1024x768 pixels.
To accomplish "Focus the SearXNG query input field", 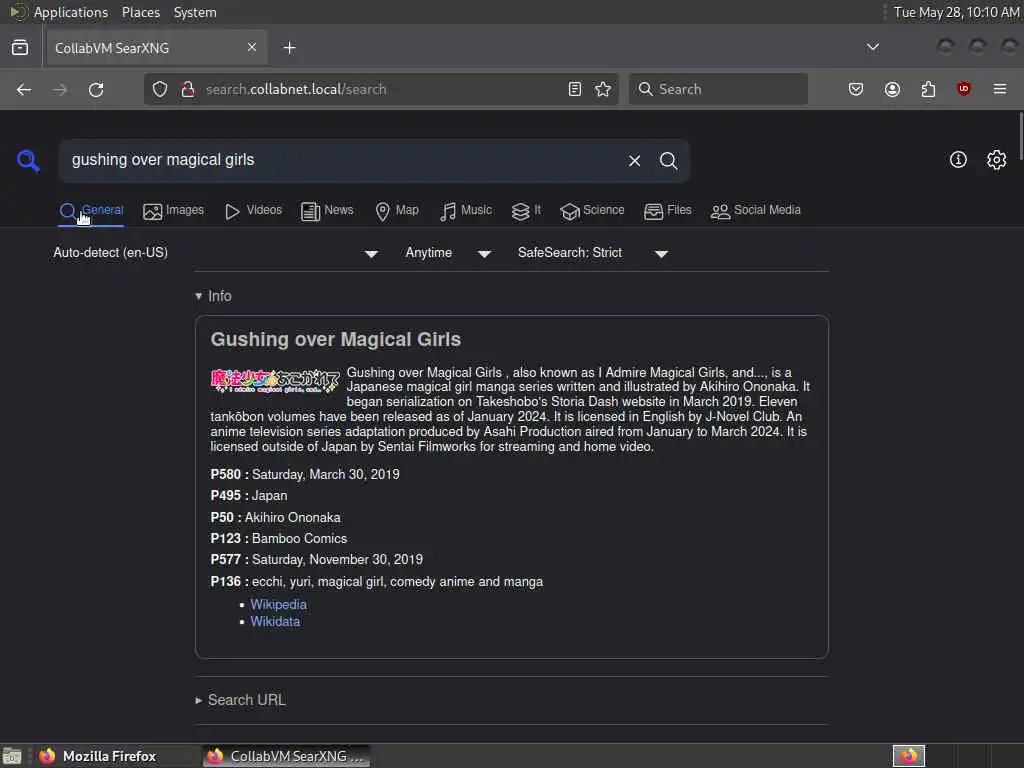I will point(343,161).
